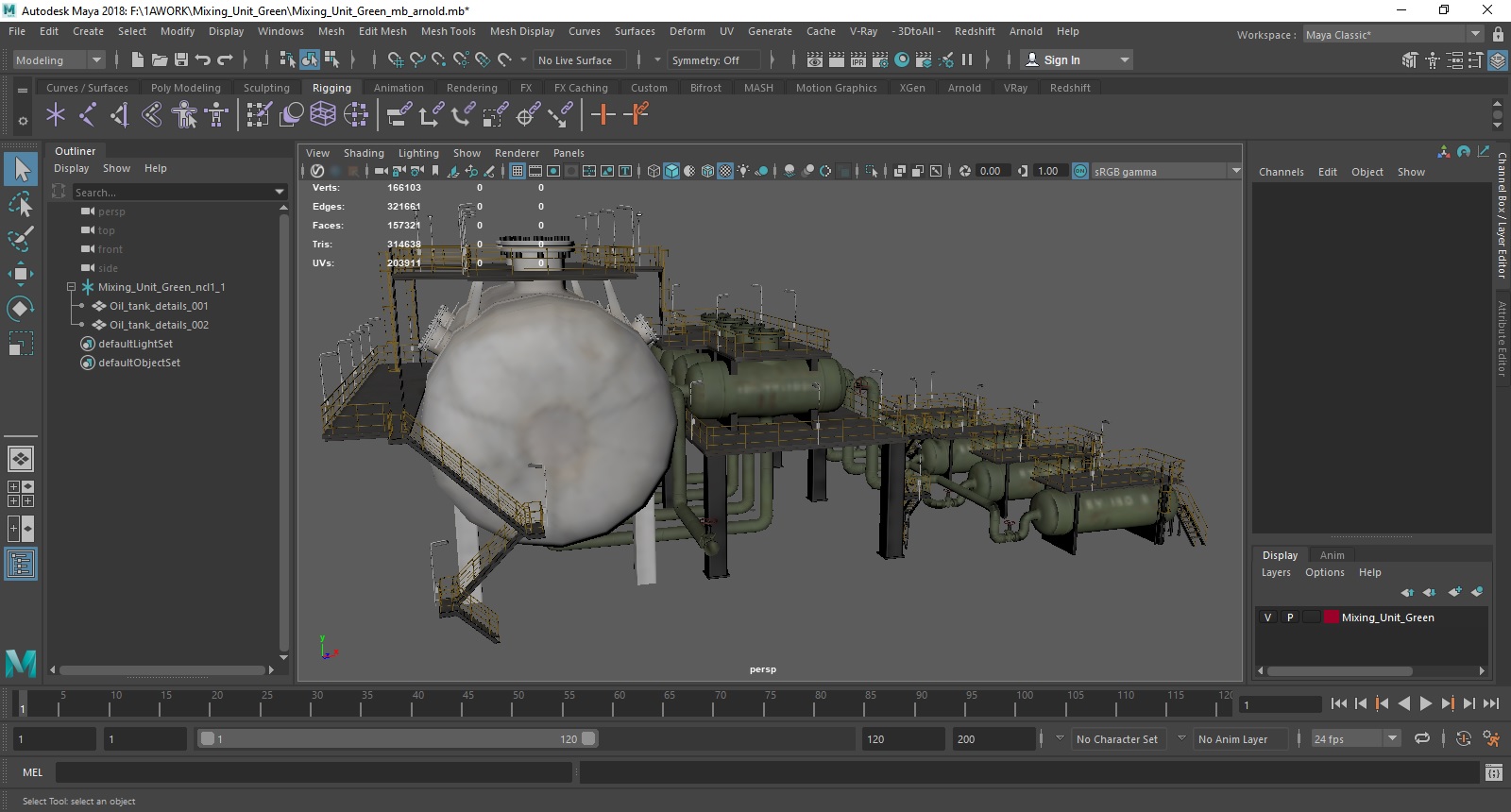Screen dimensions: 1511x812
Task: Toggle snap to grids icon
Action: (395, 59)
